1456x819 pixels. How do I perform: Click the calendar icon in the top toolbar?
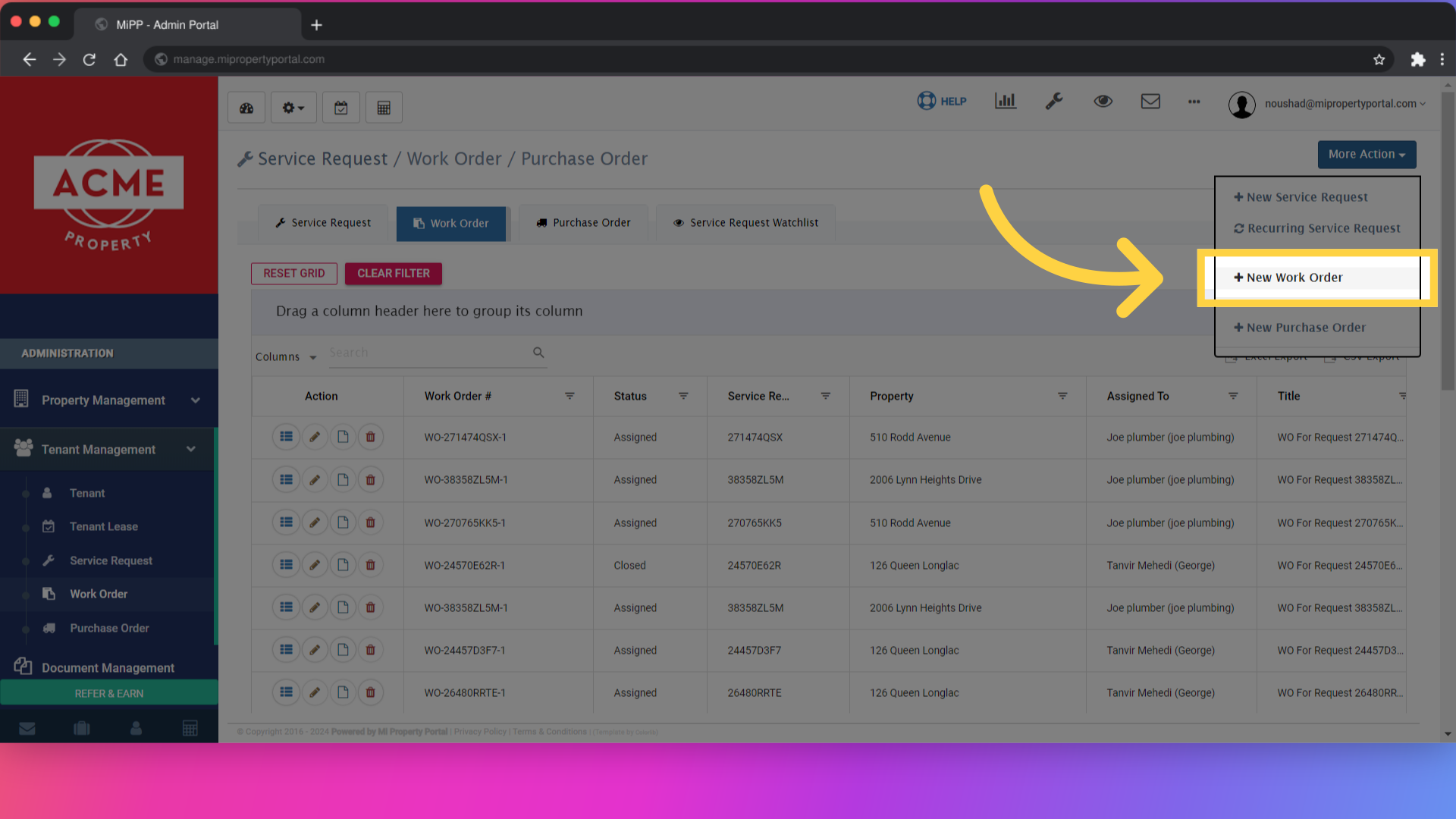pyautogui.click(x=340, y=107)
